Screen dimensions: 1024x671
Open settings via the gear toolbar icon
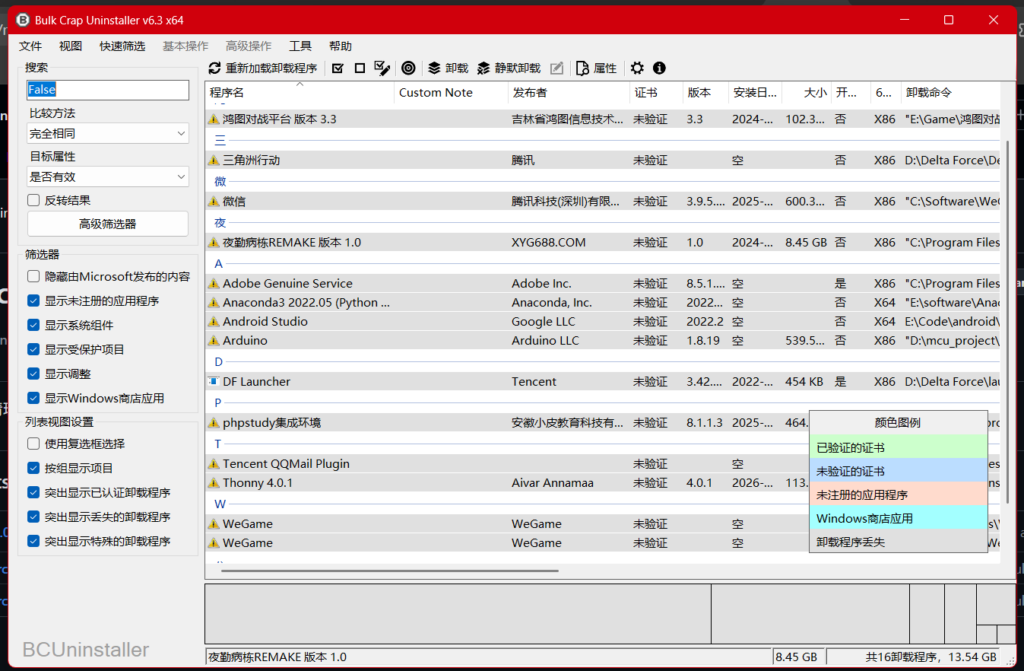(637, 68)
